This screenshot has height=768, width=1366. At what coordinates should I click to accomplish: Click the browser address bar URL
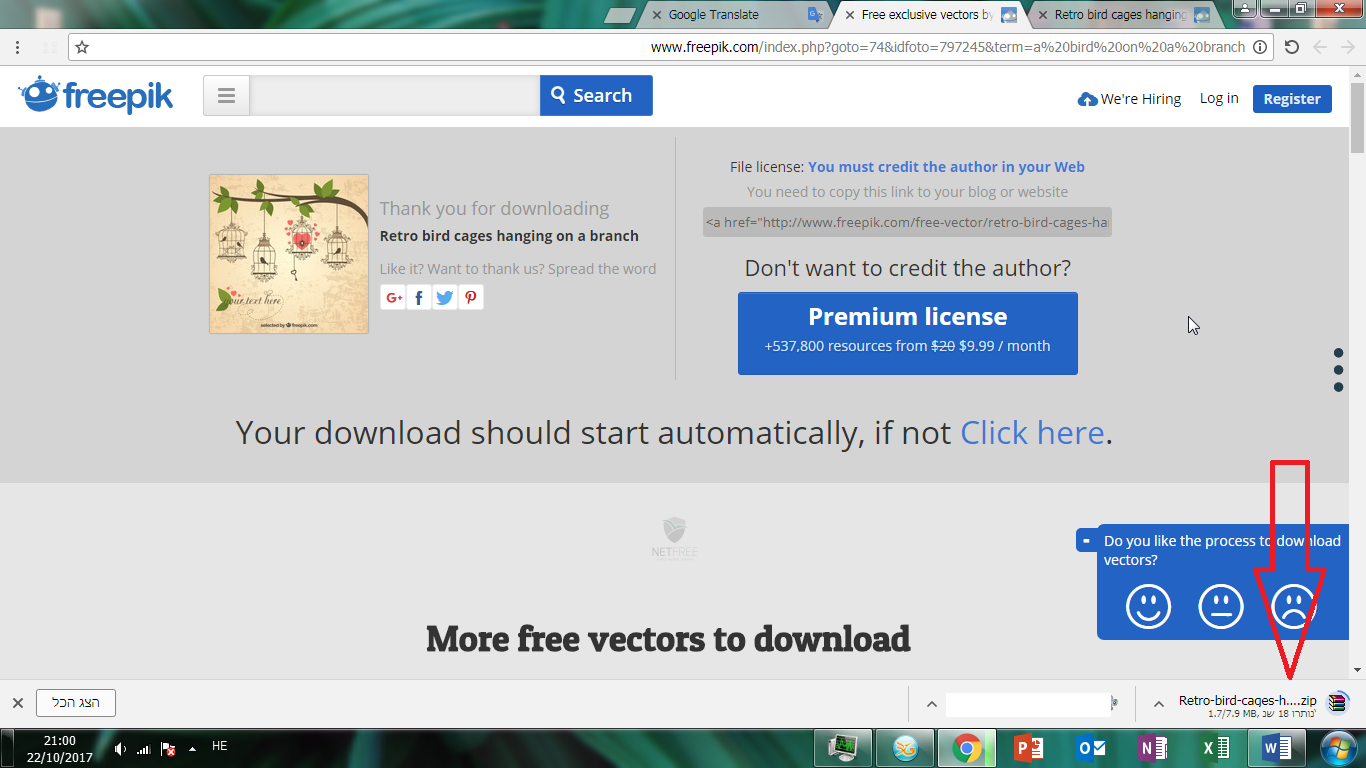click(948, 47)
